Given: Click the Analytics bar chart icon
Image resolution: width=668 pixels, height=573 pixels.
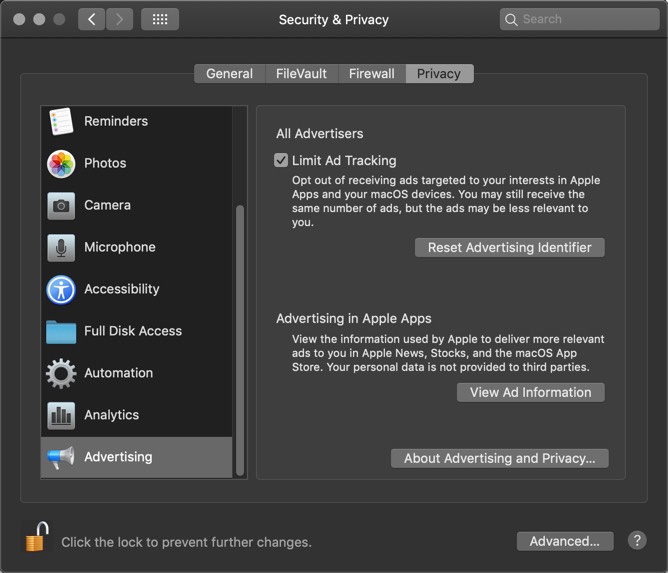Looking at the screenshot, I should point(61,415).
